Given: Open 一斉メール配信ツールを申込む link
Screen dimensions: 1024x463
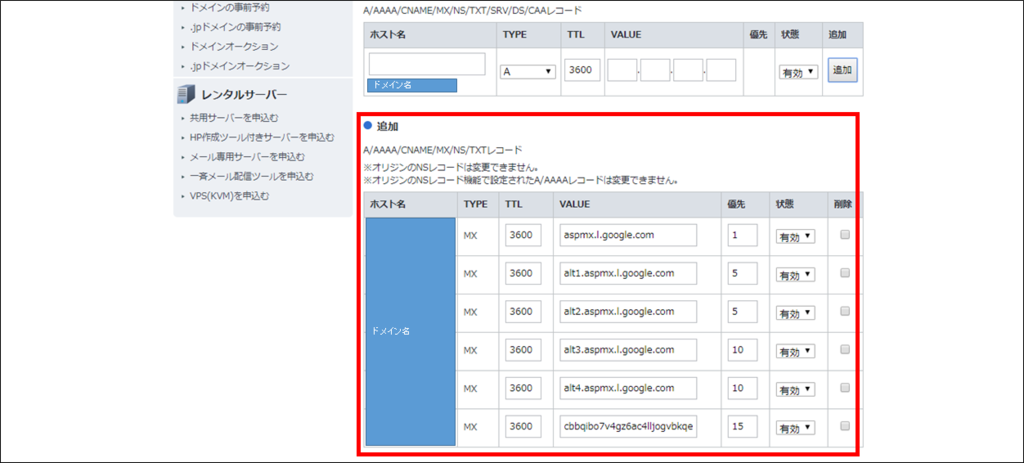Looking at the screenshot, I should click(x=251, y=176).
